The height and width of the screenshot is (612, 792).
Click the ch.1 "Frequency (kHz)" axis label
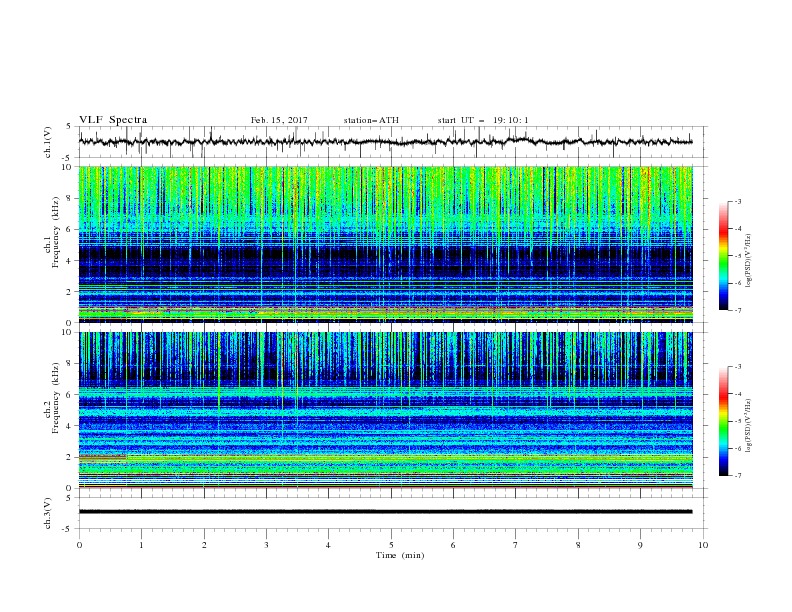tap(56, 232)
